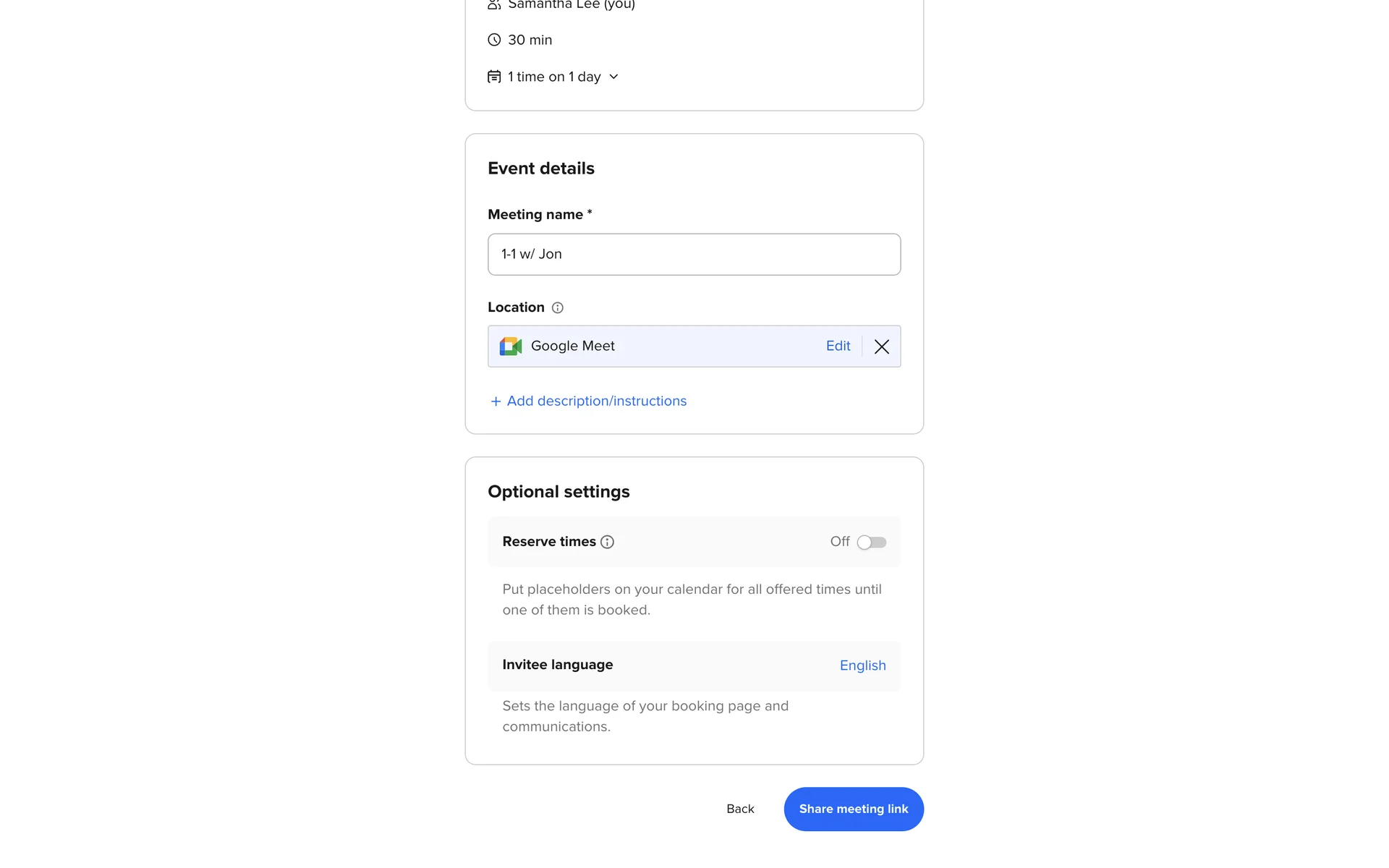Click the Google Meet logo icon
The height and width of the screenshot is (868, 1389).
click(511, 346)
